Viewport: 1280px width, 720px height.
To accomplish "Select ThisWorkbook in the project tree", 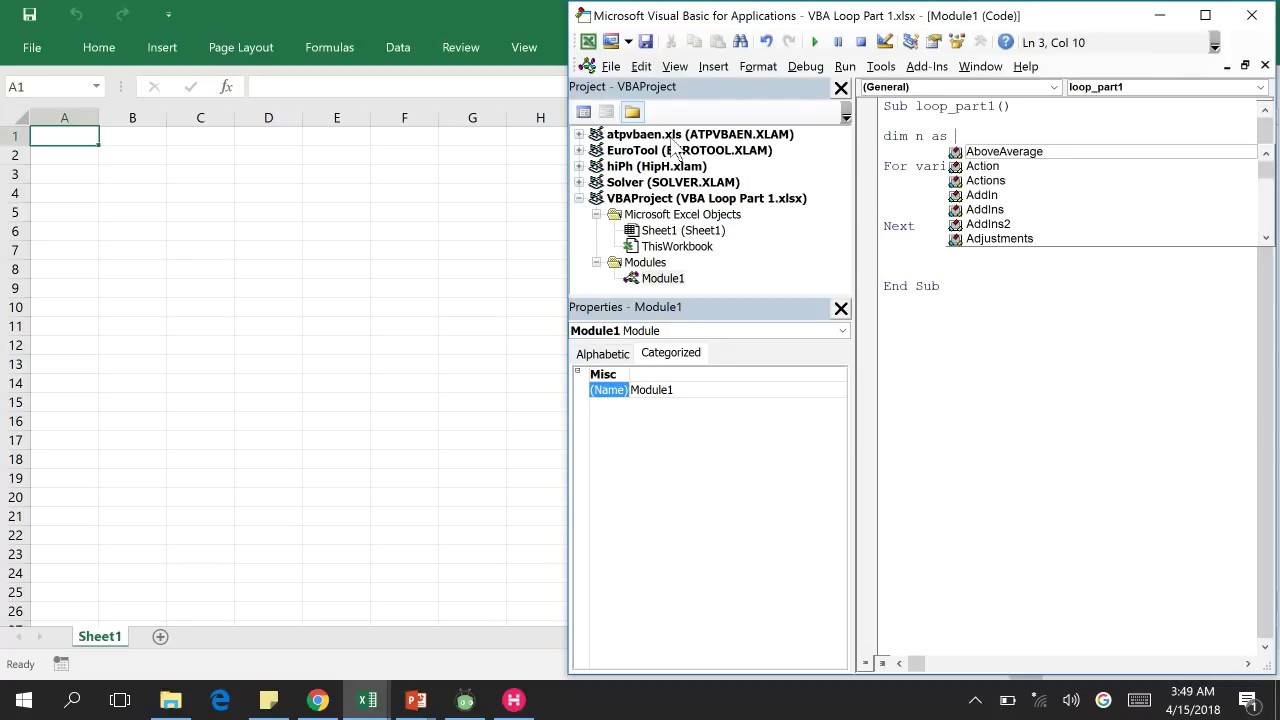I will coord(677,246).
